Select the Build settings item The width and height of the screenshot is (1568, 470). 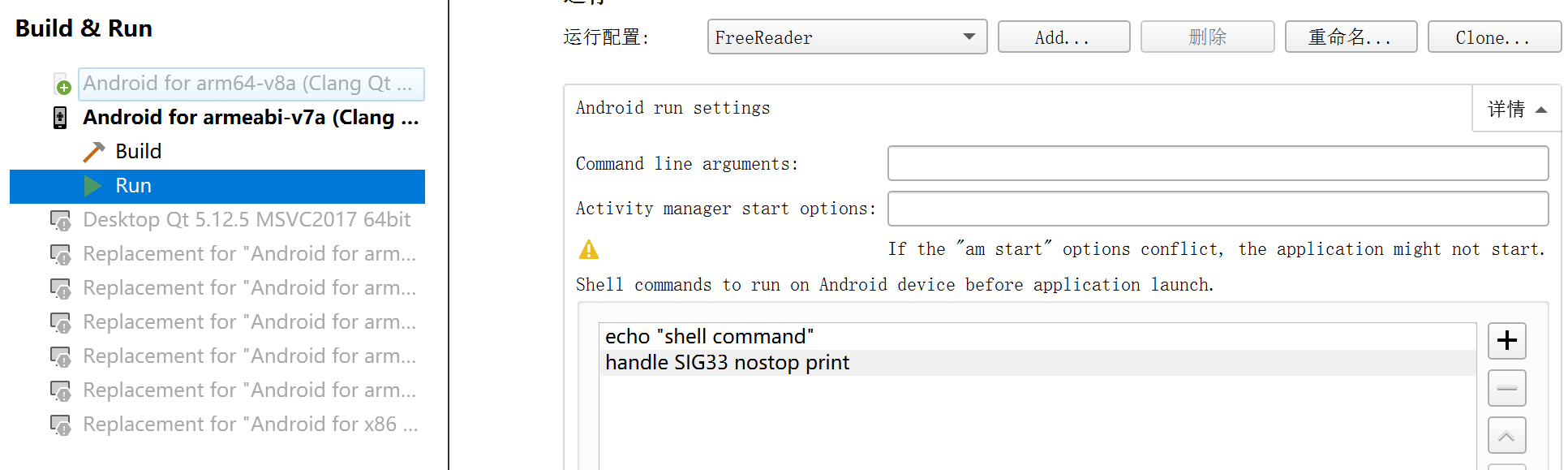(x=138, y=152)
